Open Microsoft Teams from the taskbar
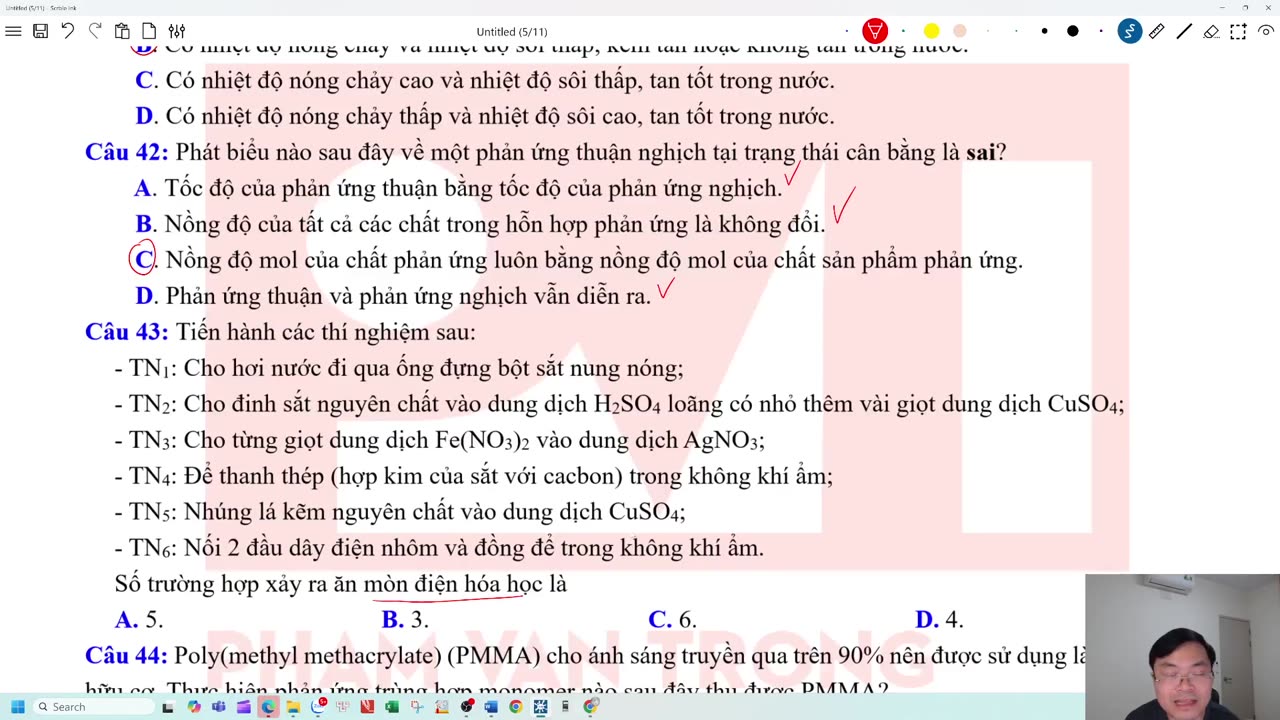Viewport: 1280px width, 720px height. pos(218,707)
